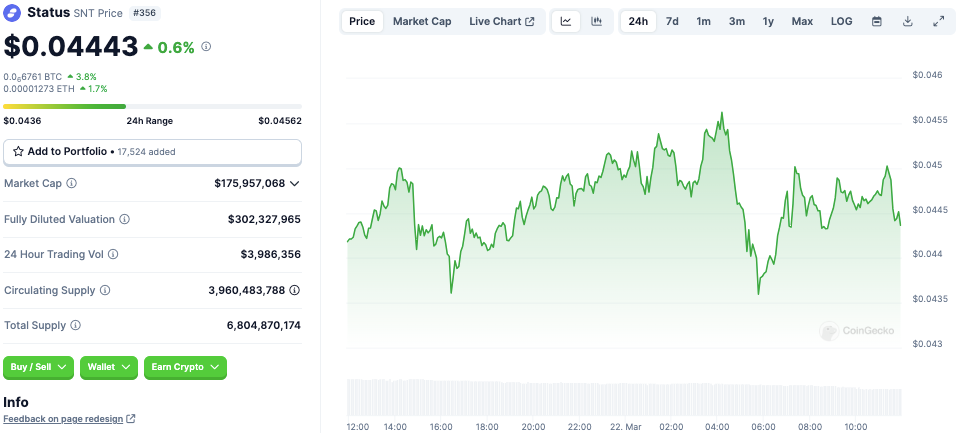Click the #356 rank badge

(144, 13)
